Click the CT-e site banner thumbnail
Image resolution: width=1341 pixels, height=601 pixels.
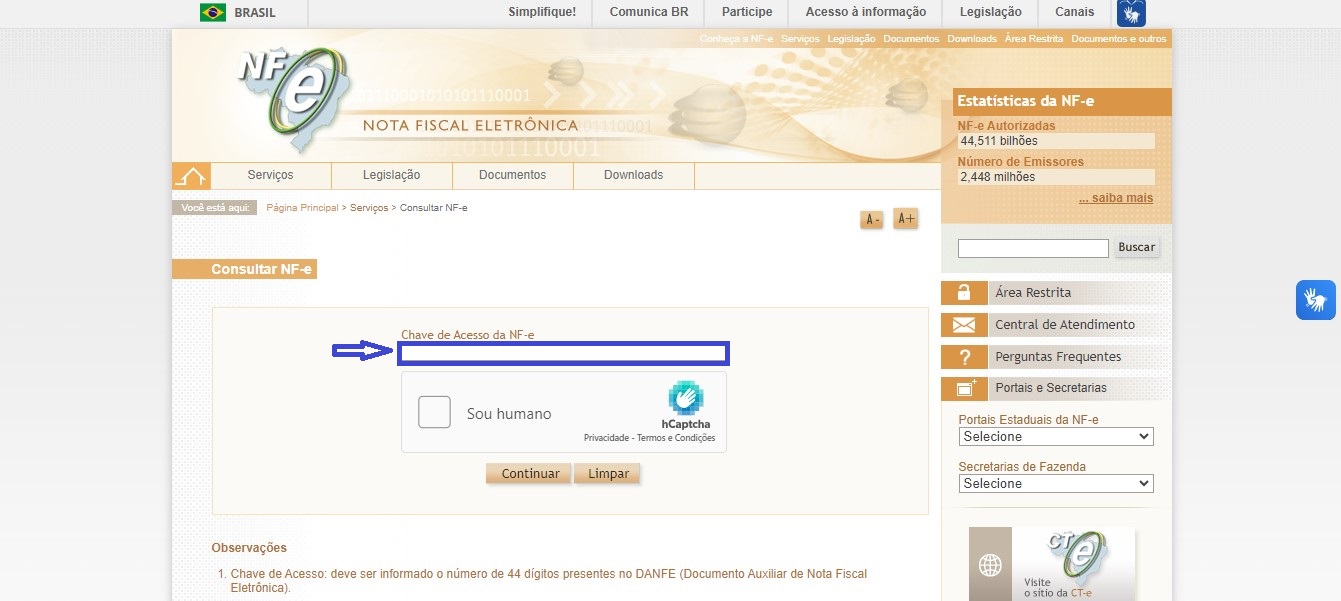1052,564
